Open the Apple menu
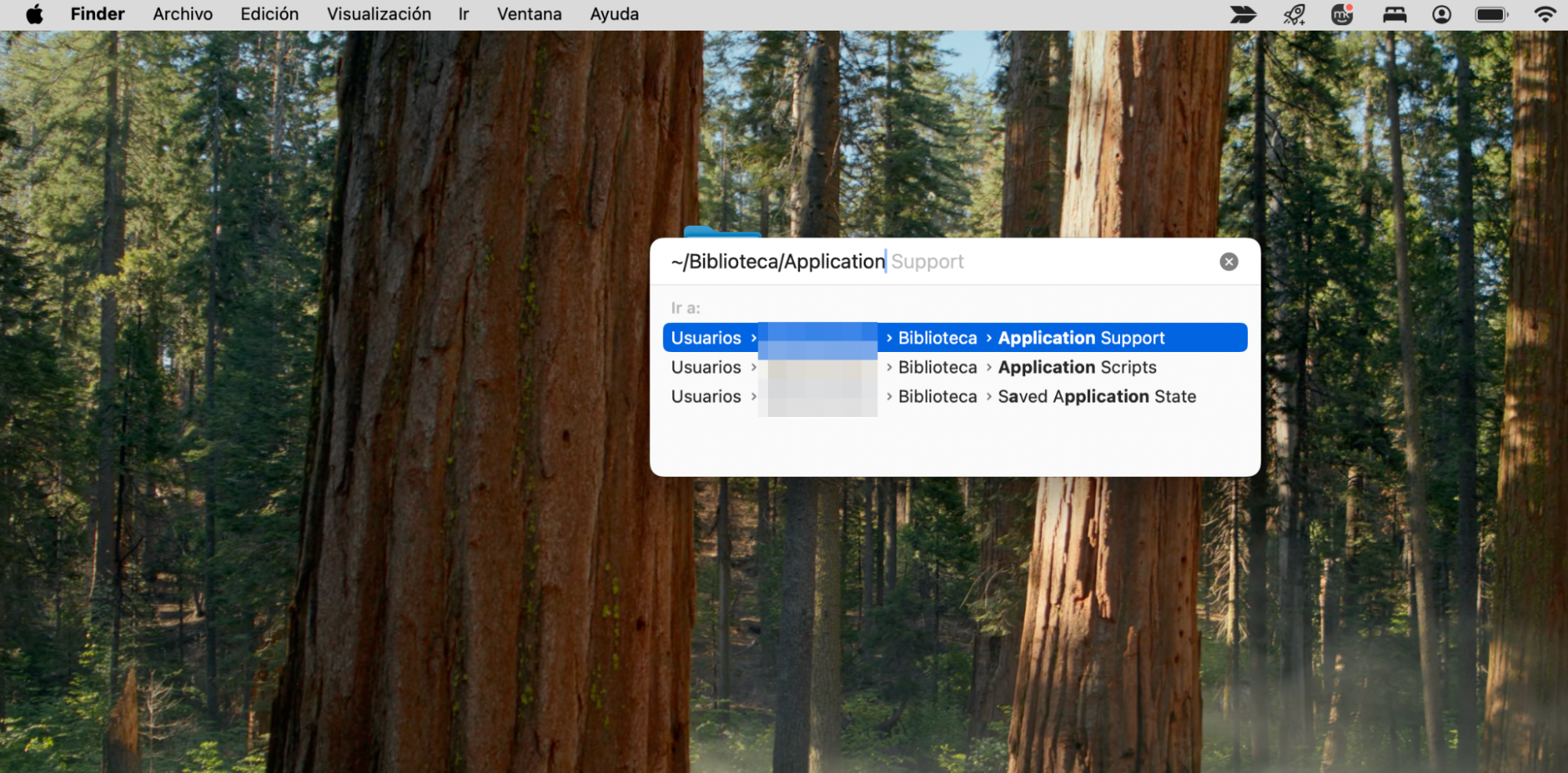 [33, 13]
